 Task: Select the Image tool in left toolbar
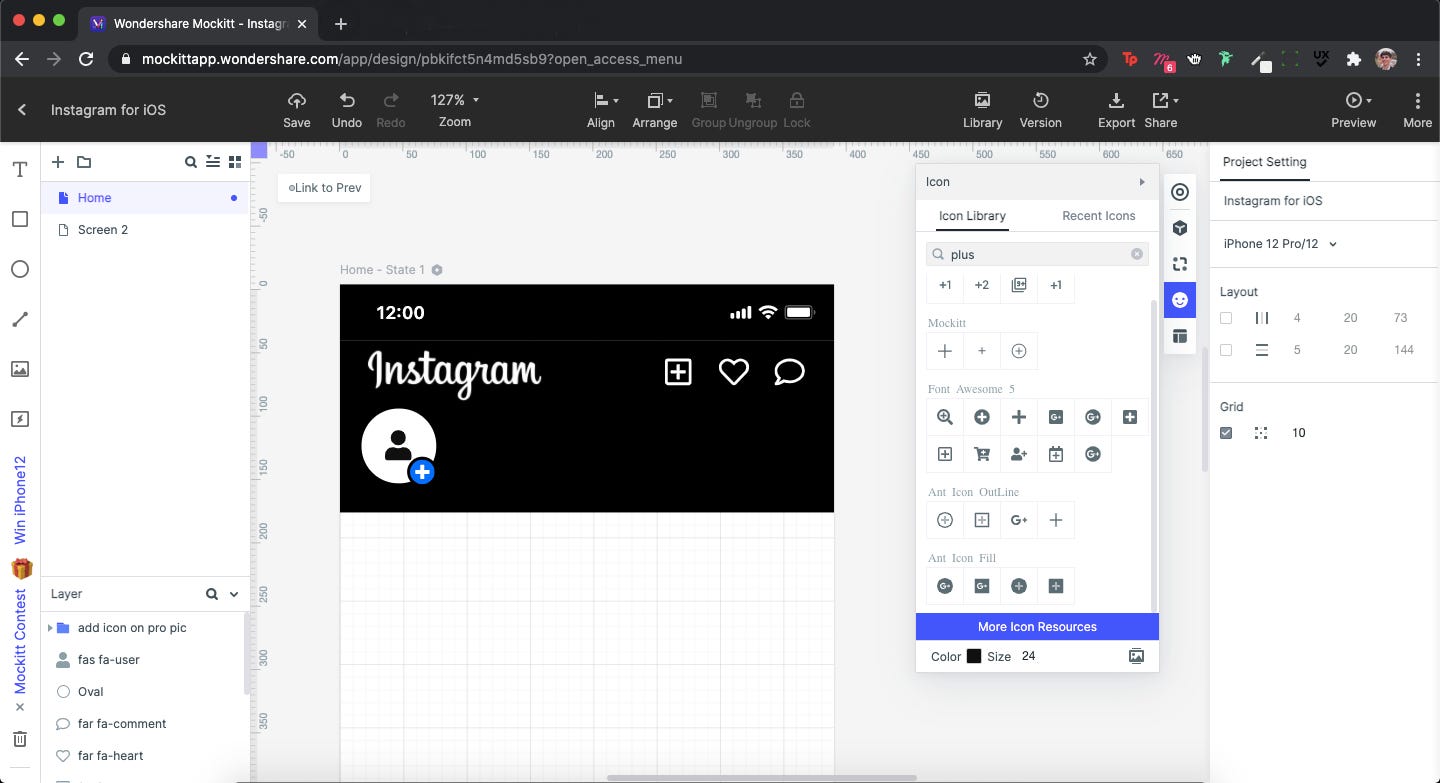point(19,369)
